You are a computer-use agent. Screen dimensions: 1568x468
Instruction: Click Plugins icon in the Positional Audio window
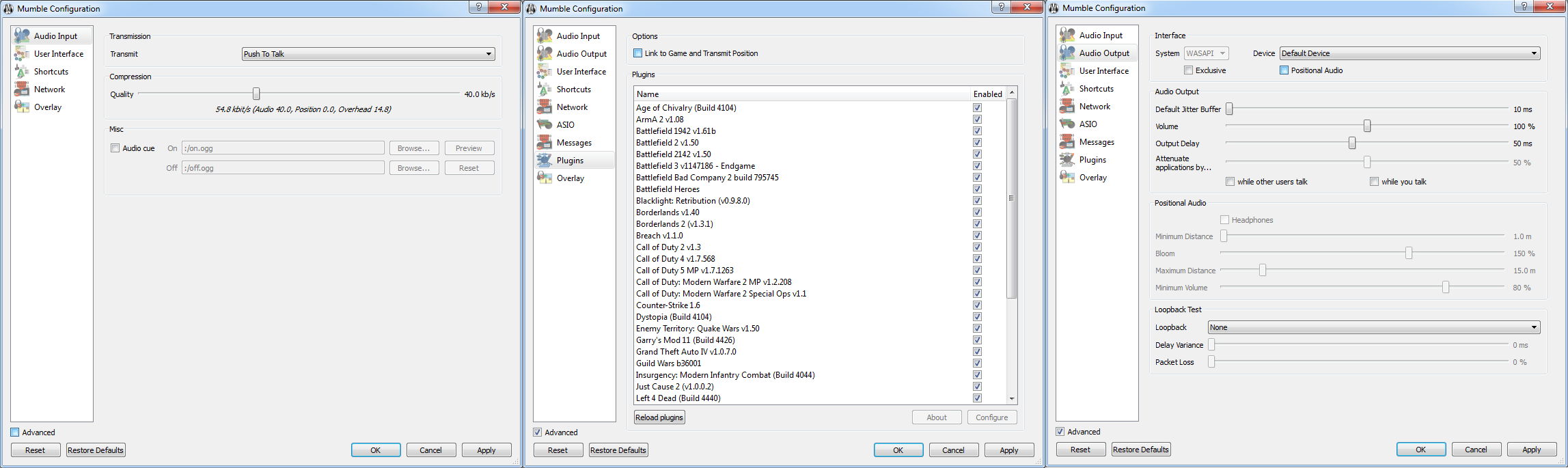pos(1067,160)
